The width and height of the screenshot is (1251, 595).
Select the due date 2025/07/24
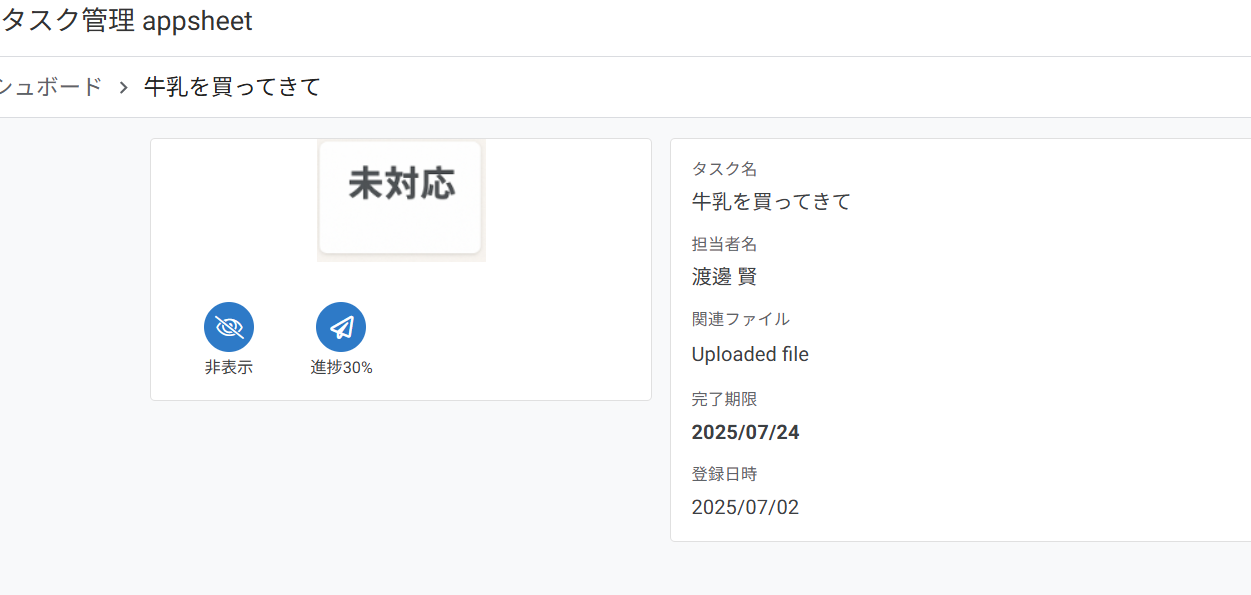click(x=745, y=432)
